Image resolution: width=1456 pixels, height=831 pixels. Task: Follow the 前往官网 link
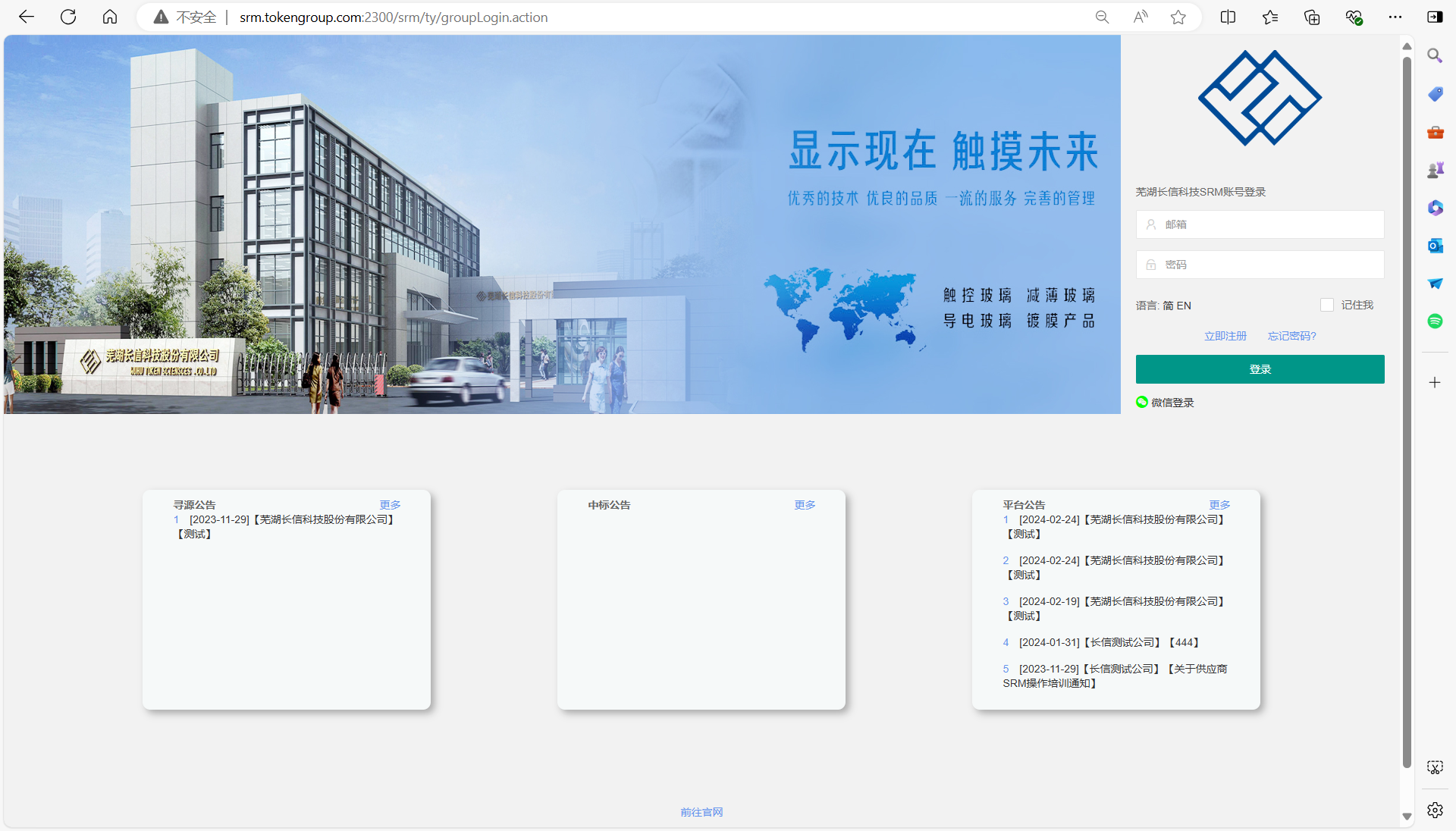(701, 812)
